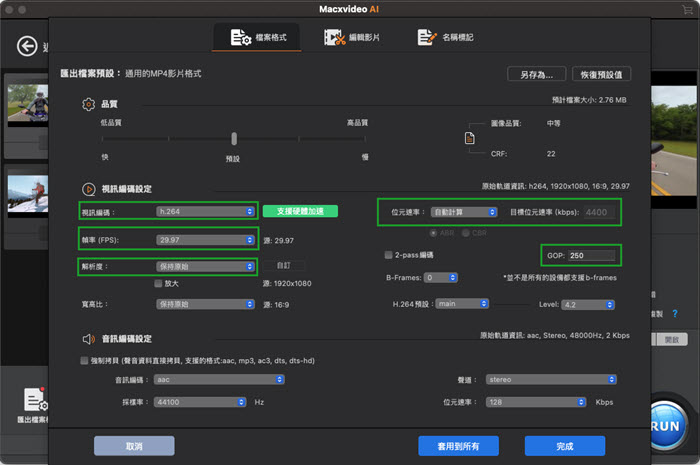Click the CRF value 22
The width and height of the screenshot is (700, 465).
(551, 154)
